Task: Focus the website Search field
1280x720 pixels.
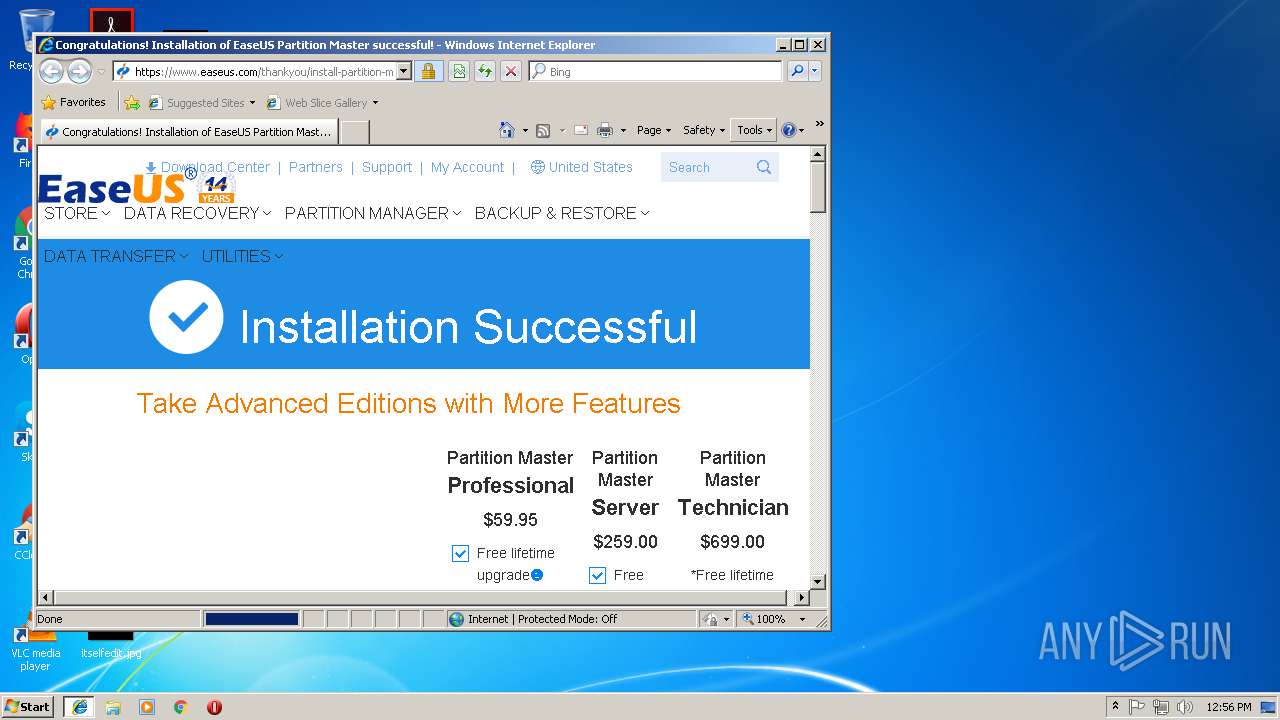Action: [707, 167]
